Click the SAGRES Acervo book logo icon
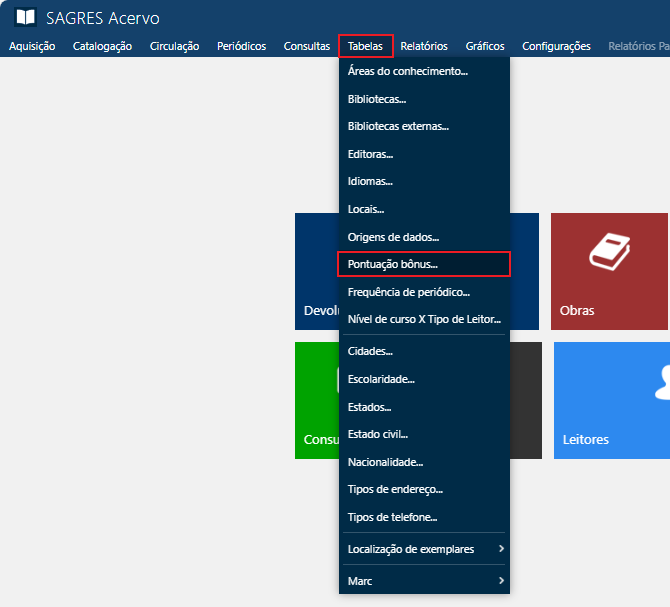Viewport: 670px width, 607px height. (x=25, y=18)
